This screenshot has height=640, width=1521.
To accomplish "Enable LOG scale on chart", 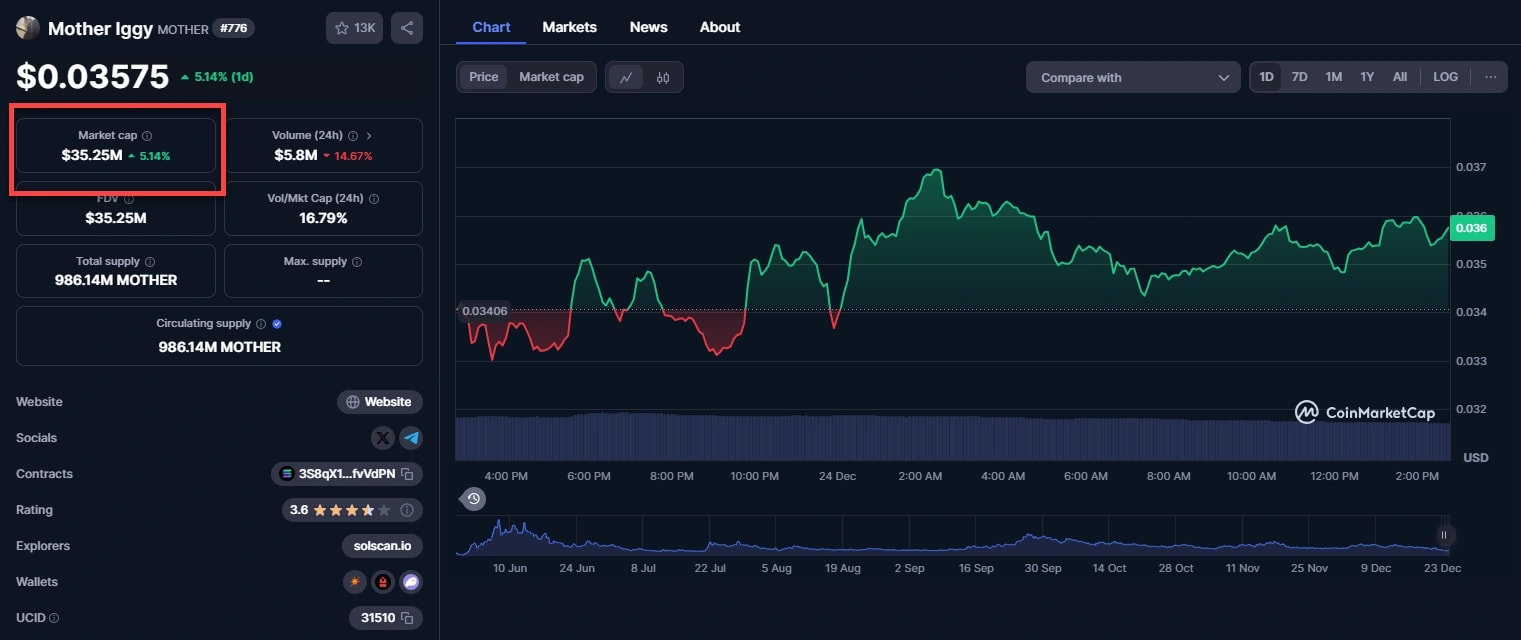I will [1445, 77].
